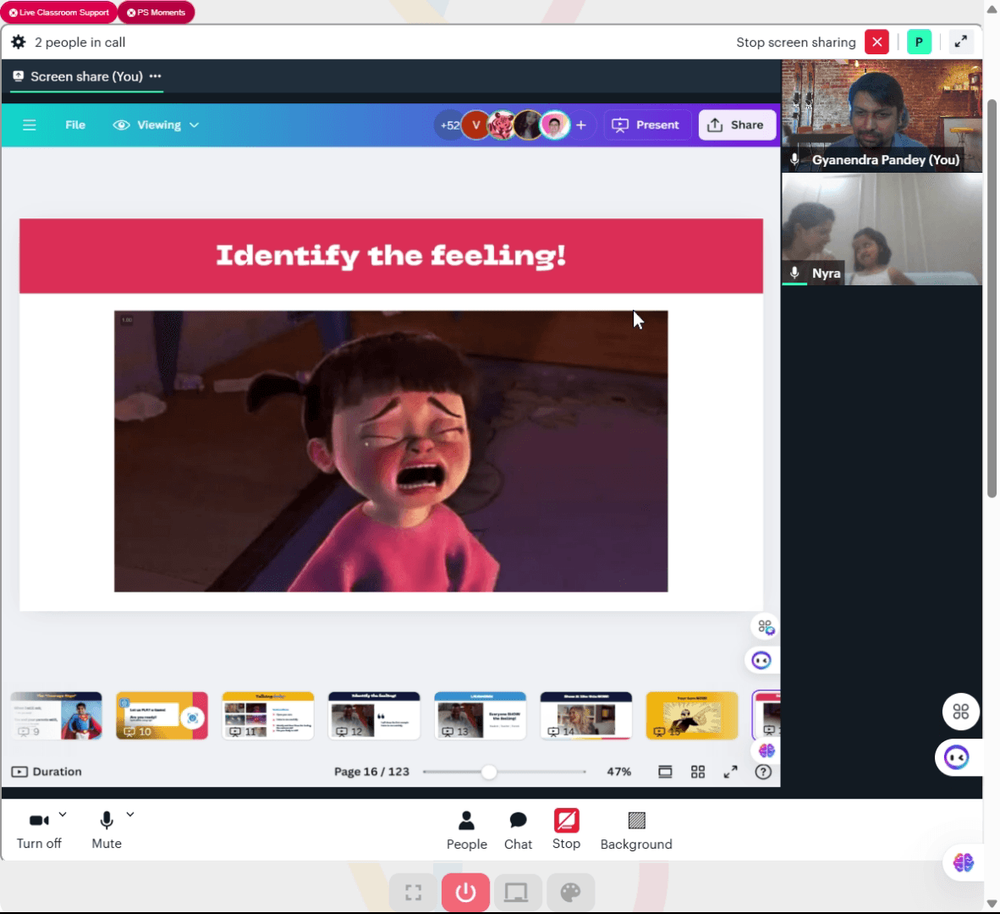This screenshot has height=914, width=1000.
Task: Expand the Viewing mode dropdown
Action: point(156,125)
